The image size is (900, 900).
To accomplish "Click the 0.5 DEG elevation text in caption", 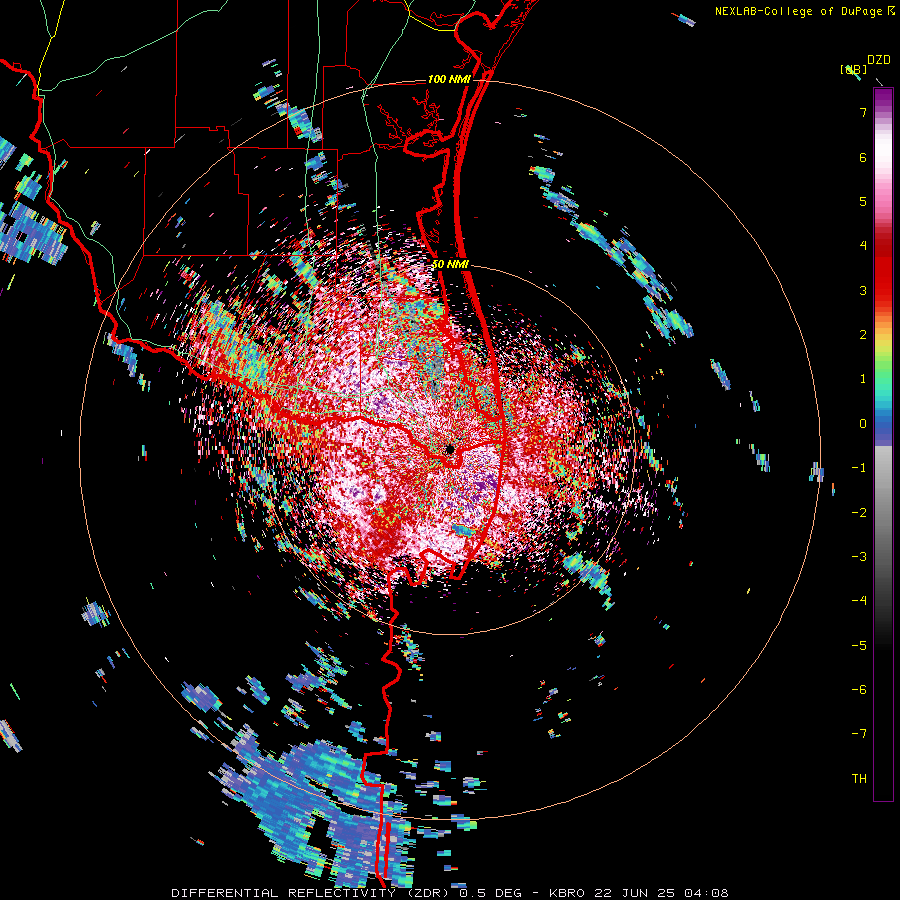I will (x=490, y=893).
